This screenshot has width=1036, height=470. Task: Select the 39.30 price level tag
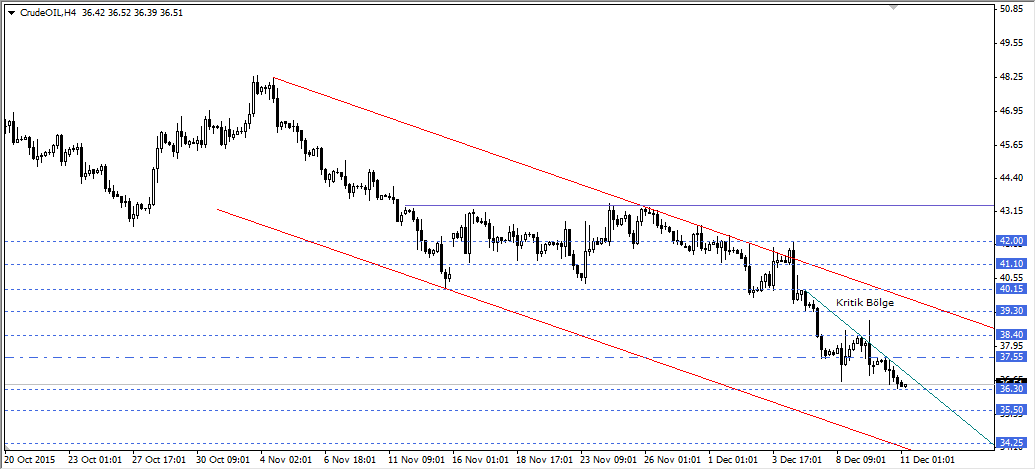[1011, 311]
